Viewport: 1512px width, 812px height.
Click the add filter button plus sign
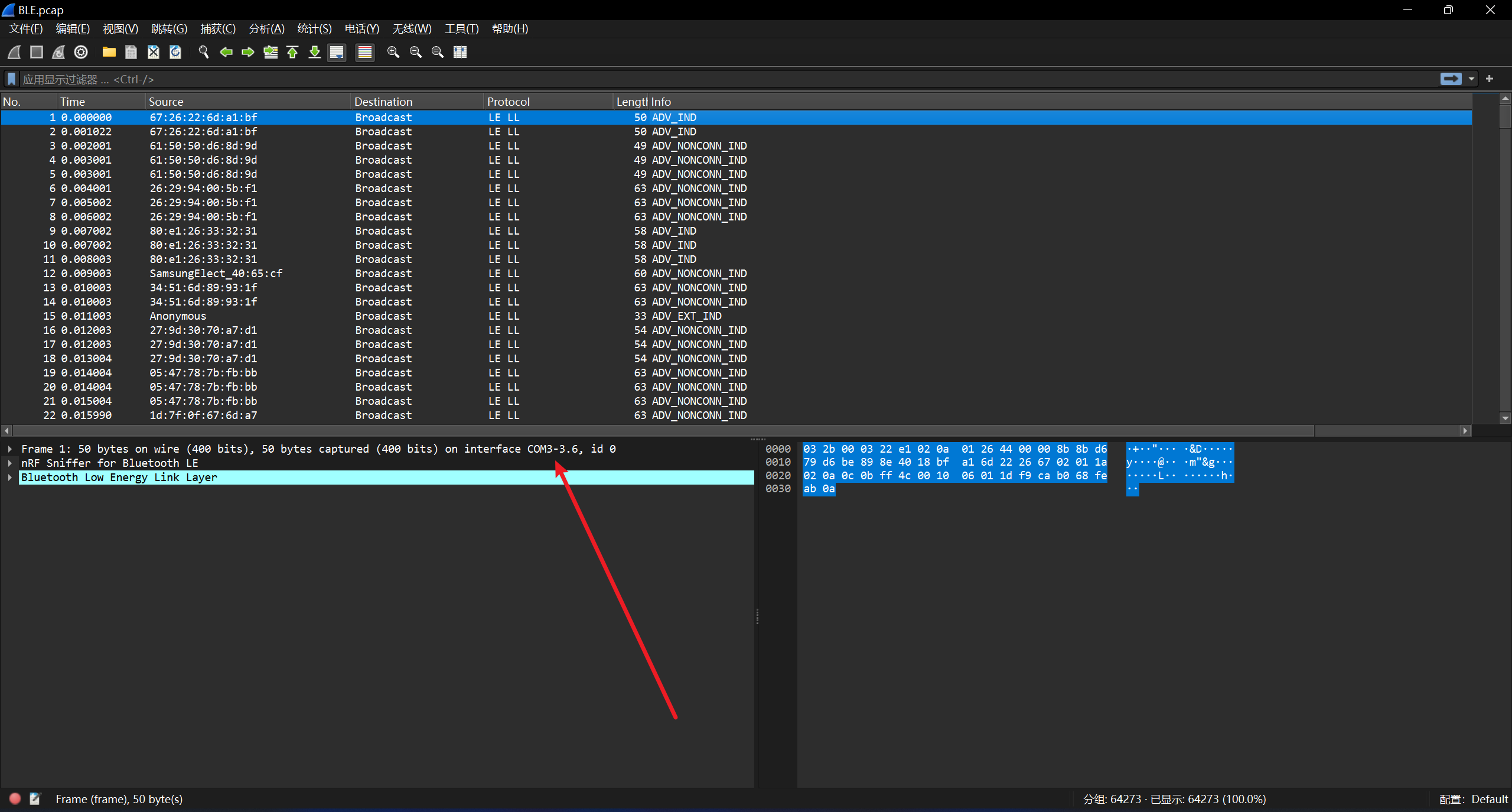coord(1490,79)
